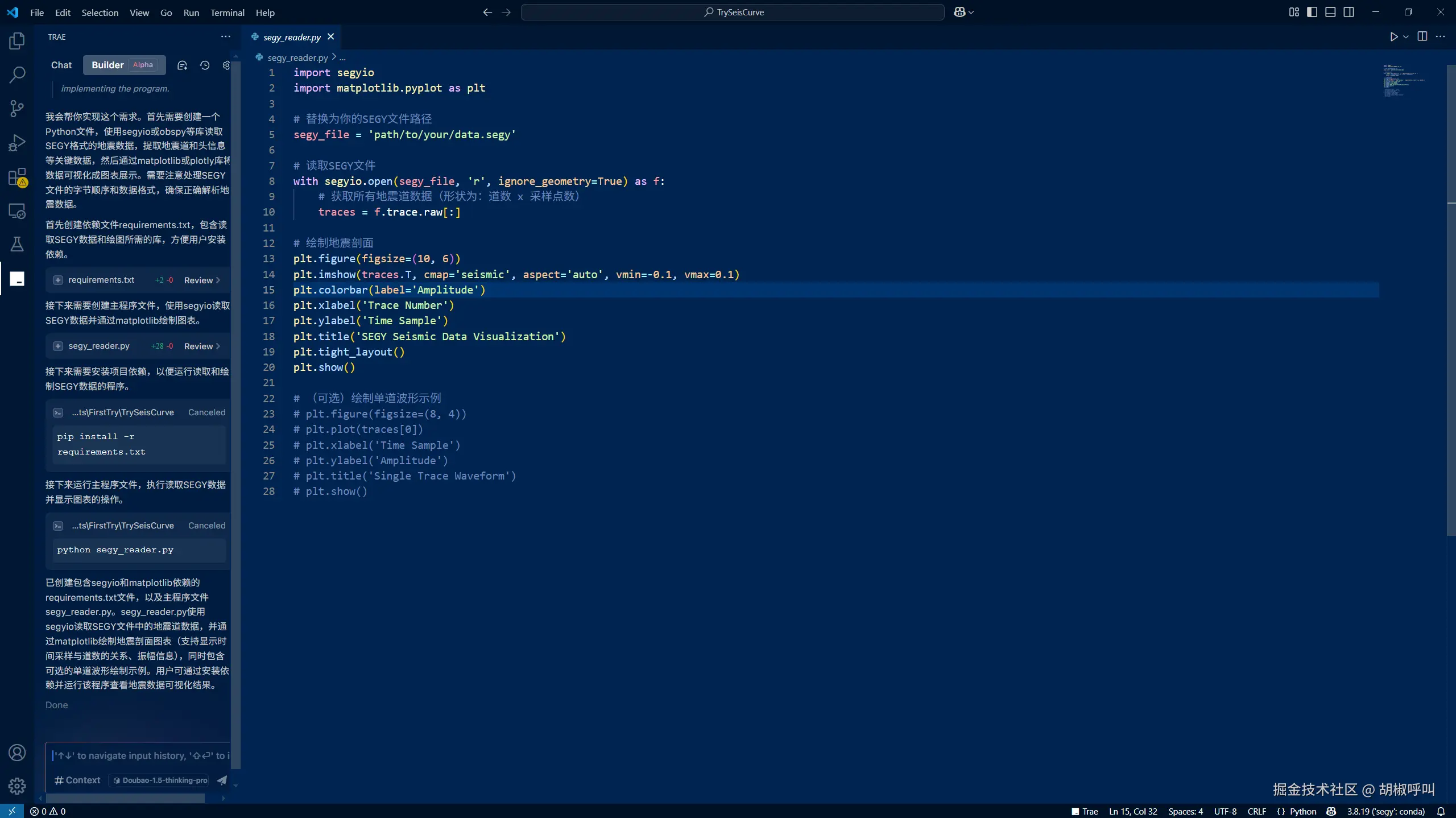The width and height of the screenshot is (1456, 818).
Task: Open the Search view in activity bar
Action: coord(17,75)
